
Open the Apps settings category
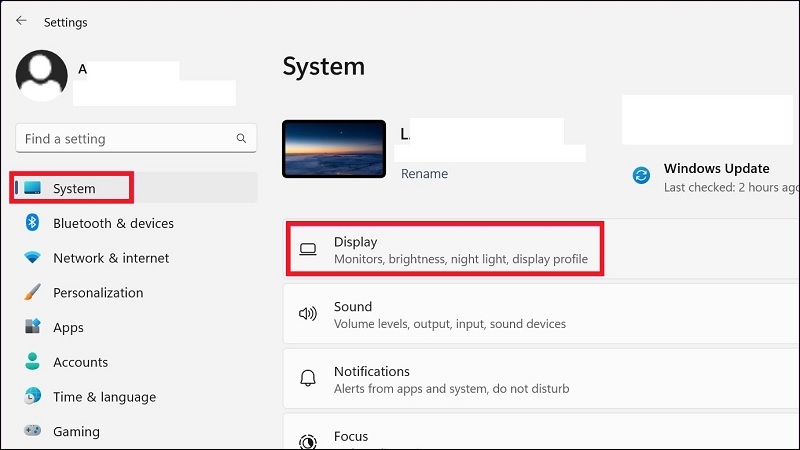click(x=136, y=327)
